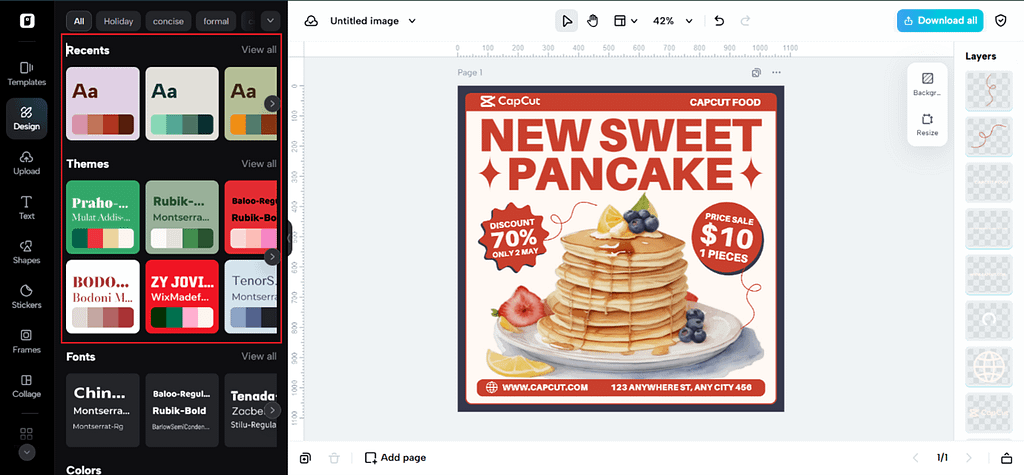
Task: Select the first layer thumbnail in Layers
Action: 987,90
